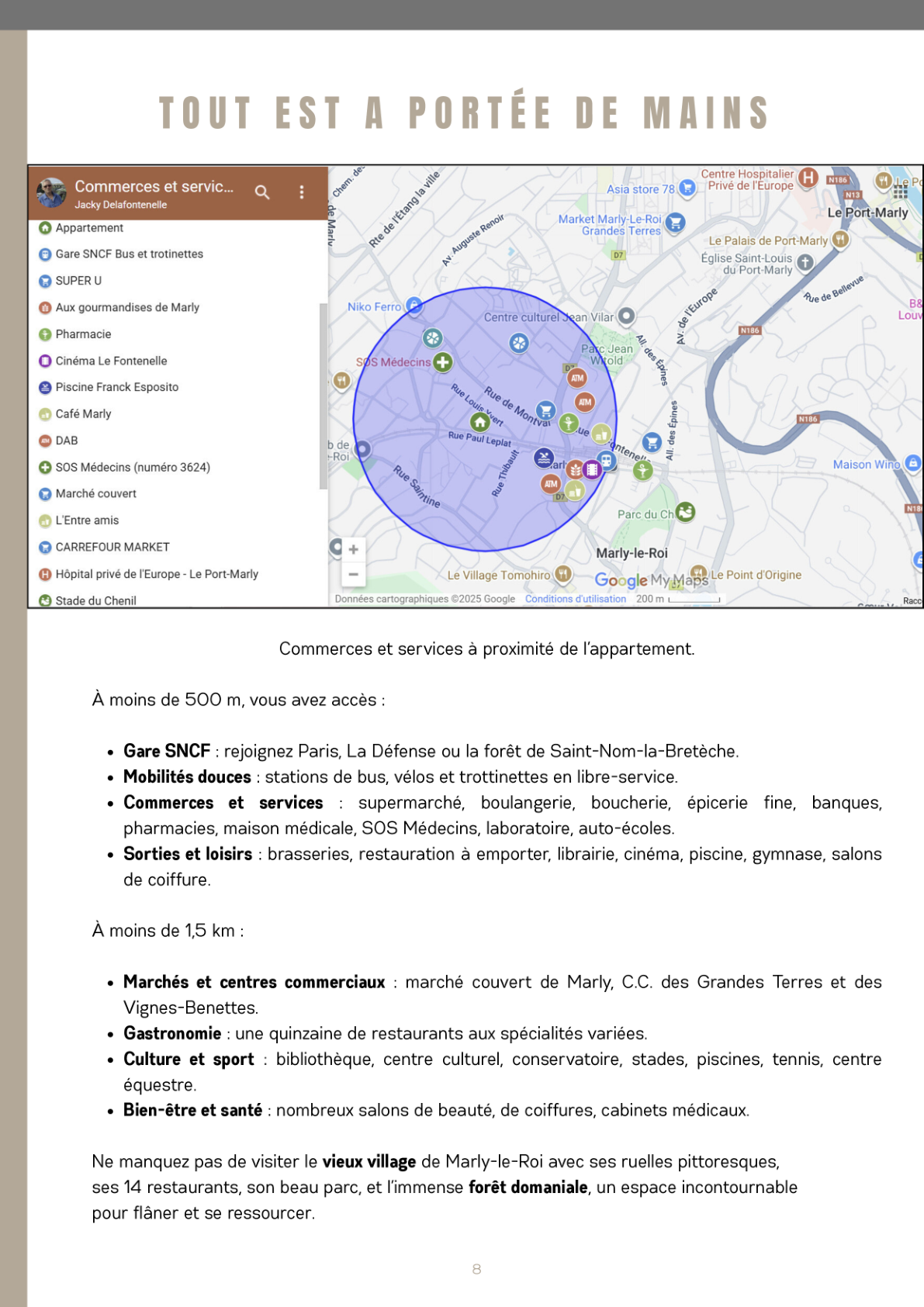
Task: Select the orange bakery wheat marker
Action: click(x=575, y=469)
